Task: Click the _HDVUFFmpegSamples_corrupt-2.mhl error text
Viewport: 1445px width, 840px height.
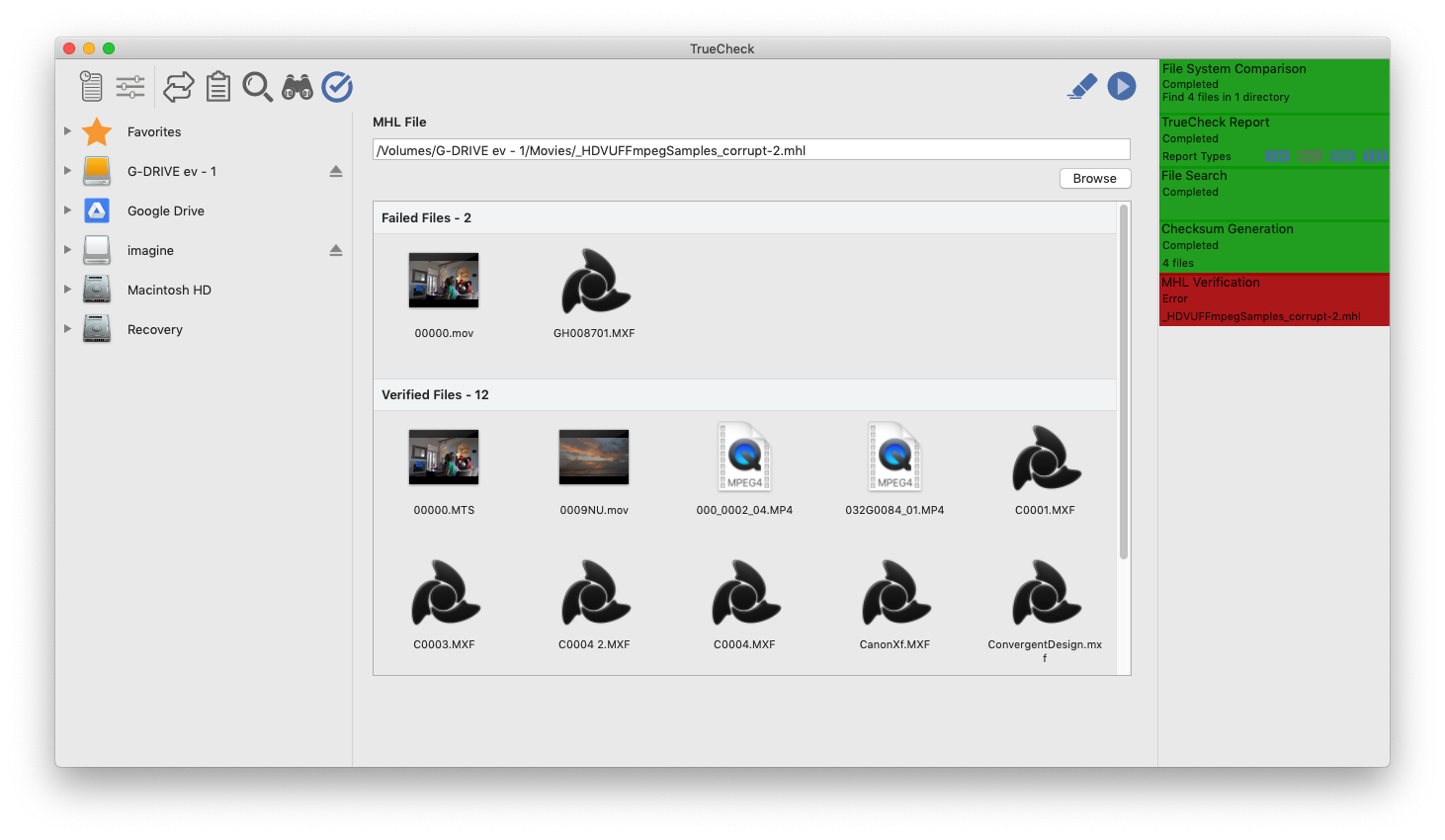Action: [x=1261, y=316]
